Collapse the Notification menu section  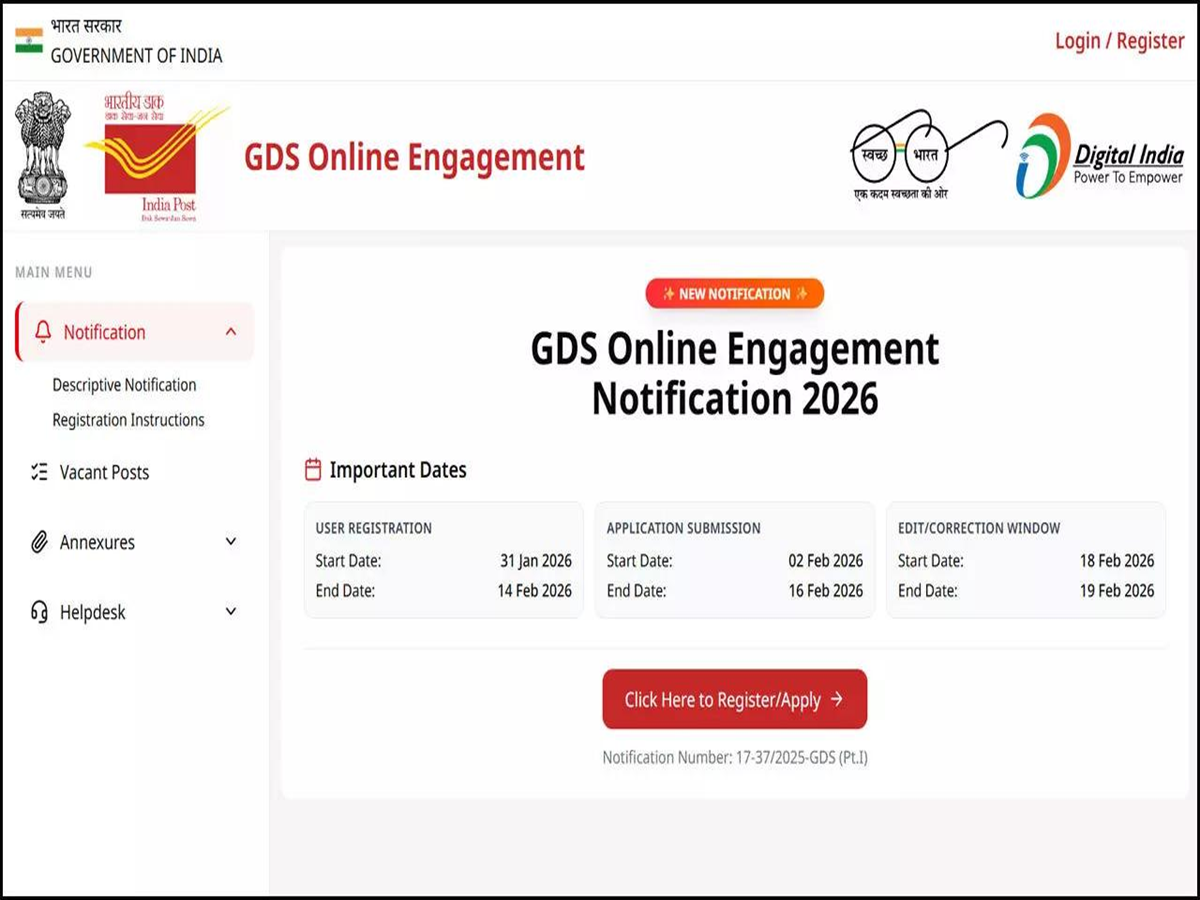pyautogui.click(x=231, y=331)
